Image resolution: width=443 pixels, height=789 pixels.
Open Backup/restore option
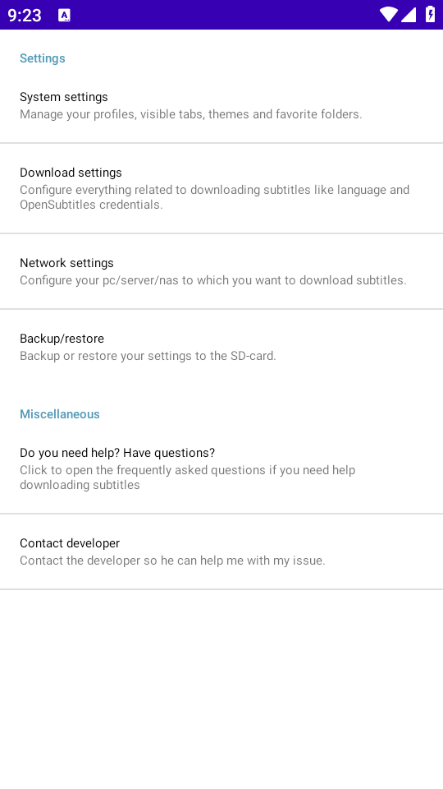click(x=222, y=347)
